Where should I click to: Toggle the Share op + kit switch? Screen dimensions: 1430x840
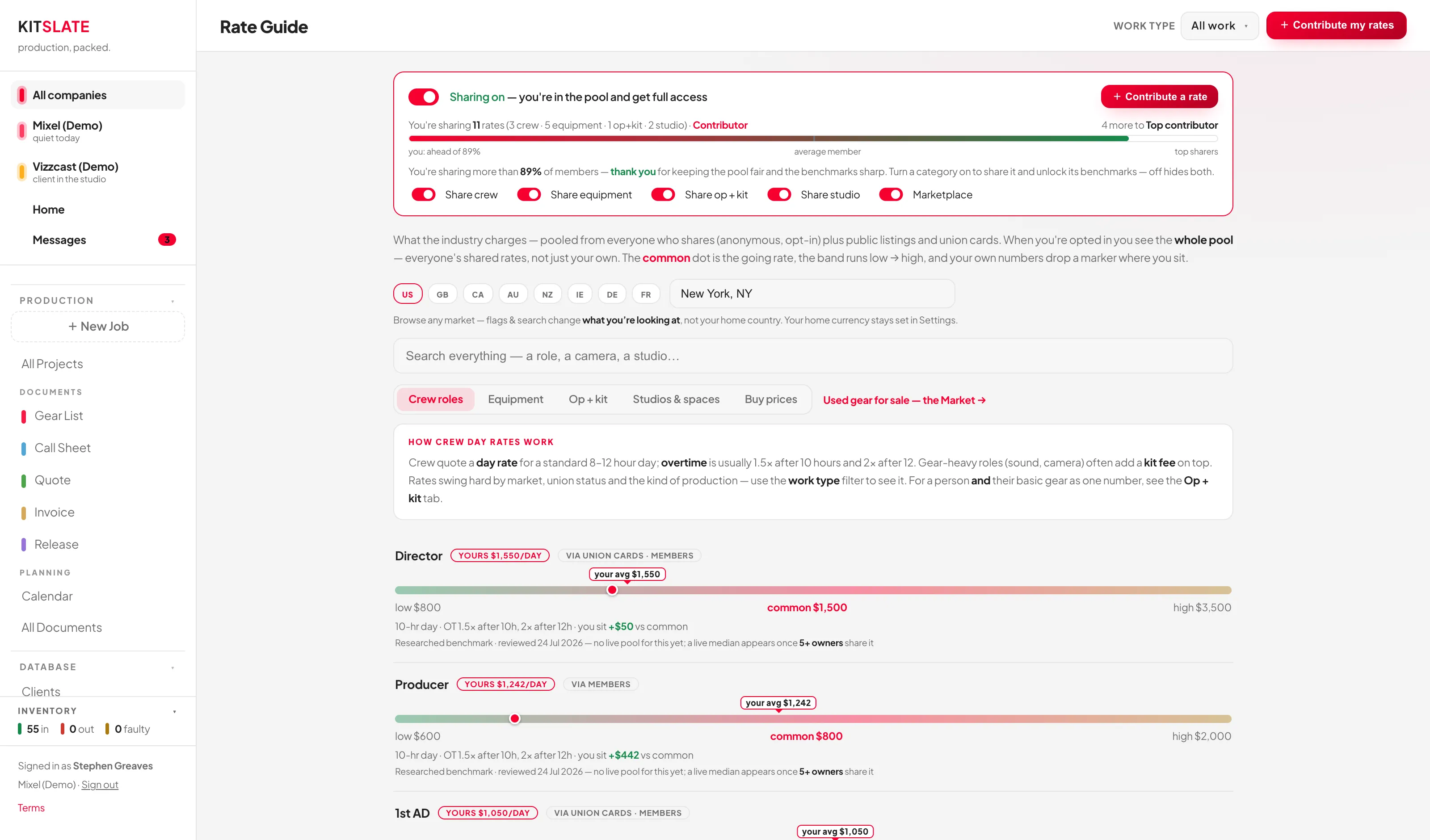pos(663,195)
